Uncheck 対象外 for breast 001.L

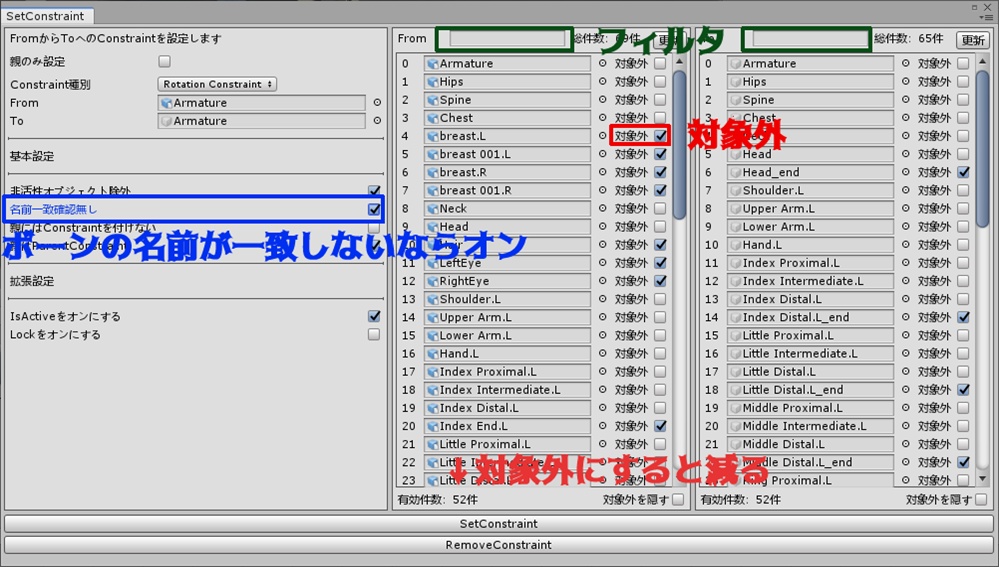click(x=660, y=154)
